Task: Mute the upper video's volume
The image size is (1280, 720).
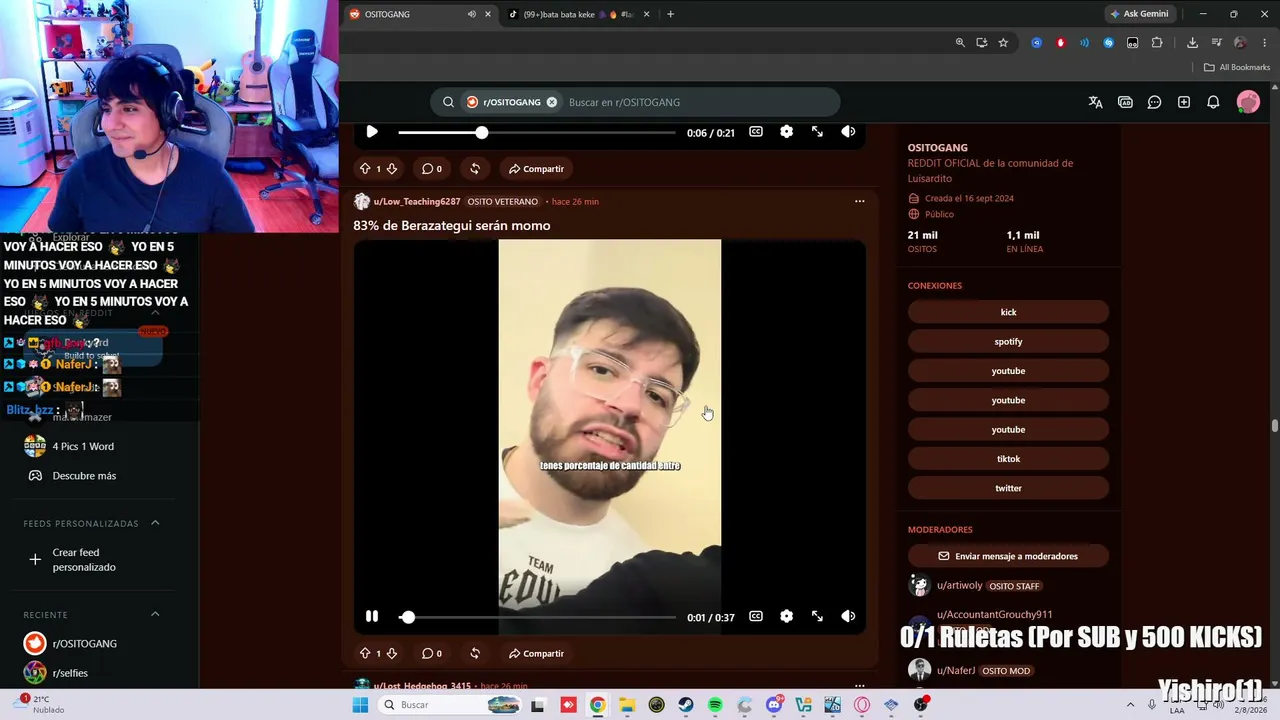Action: 848,132
